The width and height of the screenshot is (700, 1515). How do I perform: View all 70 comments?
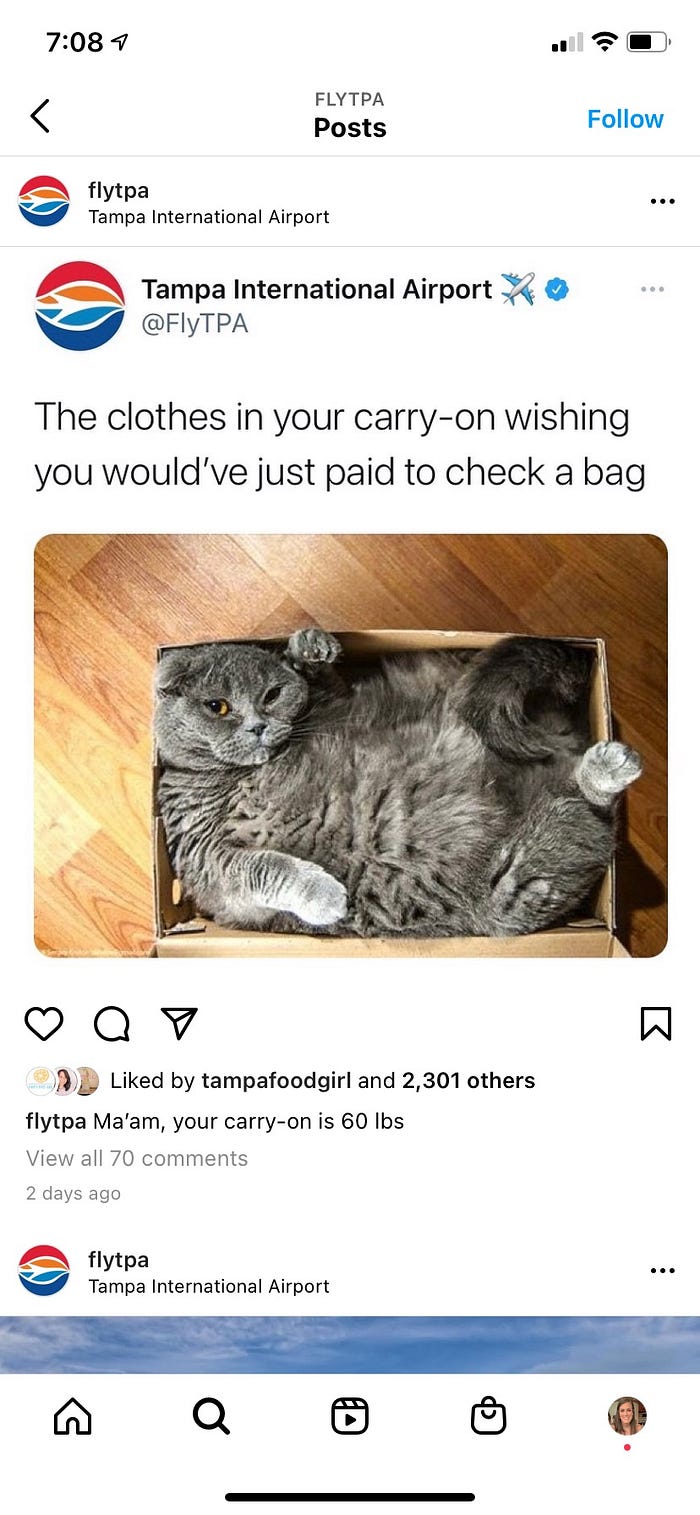(137, 1158)
